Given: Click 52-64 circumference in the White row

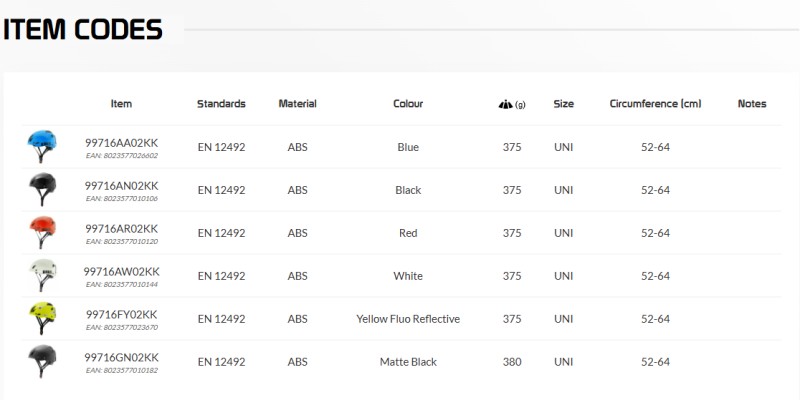Looking at the screenshot, I should click(x=656, y=276).
